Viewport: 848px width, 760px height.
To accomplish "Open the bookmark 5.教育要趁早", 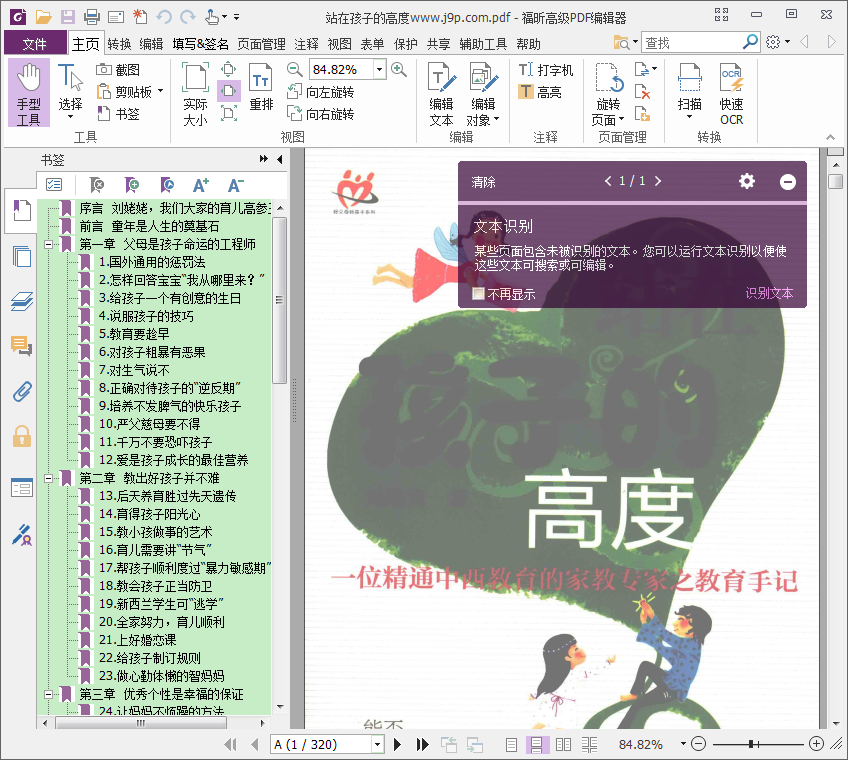I will click(134, 334).
